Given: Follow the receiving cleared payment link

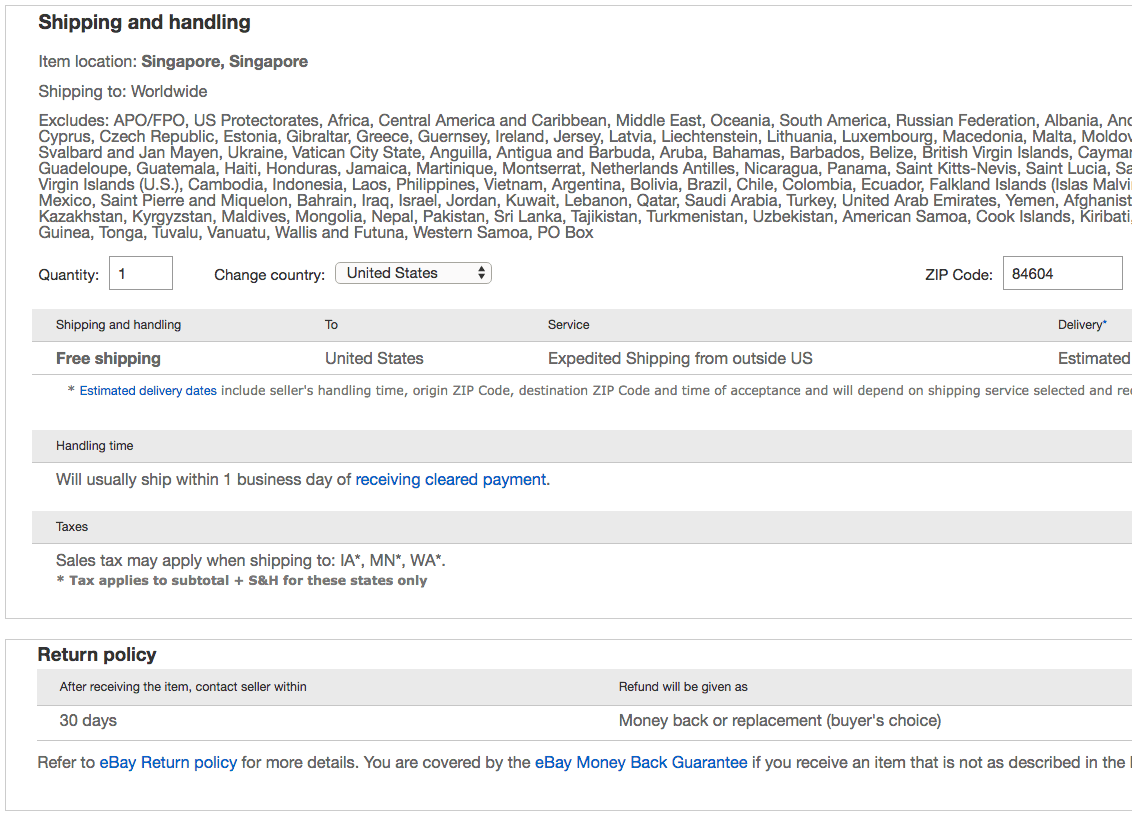Looking at the screenshot, I should (x=450, y=480).
